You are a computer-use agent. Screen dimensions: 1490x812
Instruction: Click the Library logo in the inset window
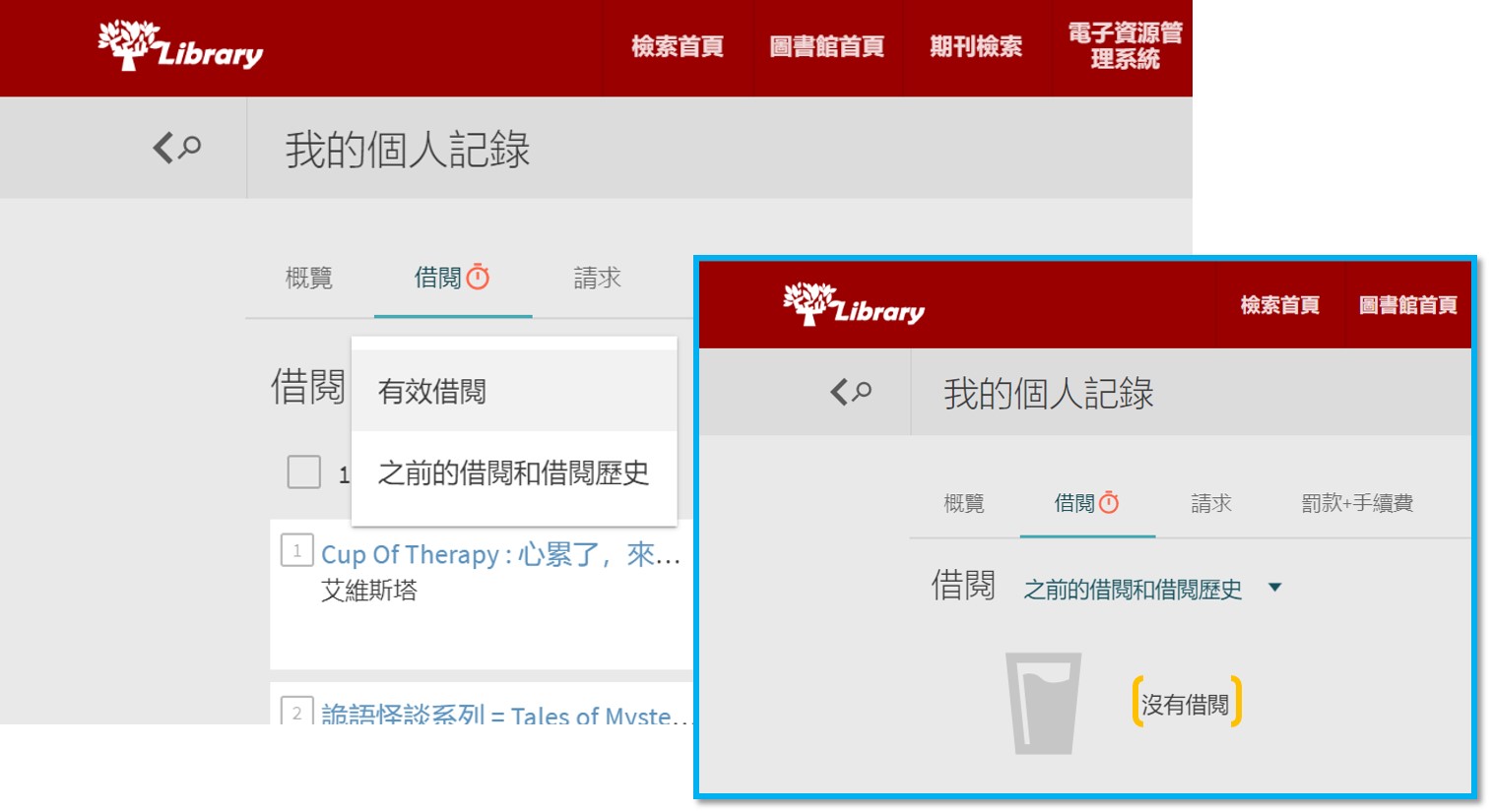[853, 305]
